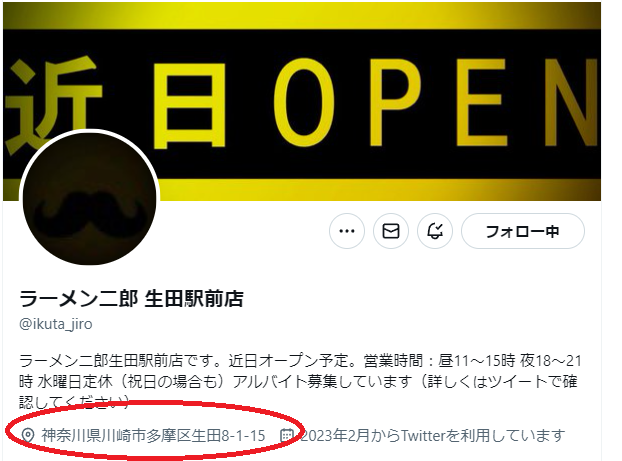The width and height of the screenshot is (622, 461).
Task: Click the large OPEN lettering in banner
Action: coord(435,104)
